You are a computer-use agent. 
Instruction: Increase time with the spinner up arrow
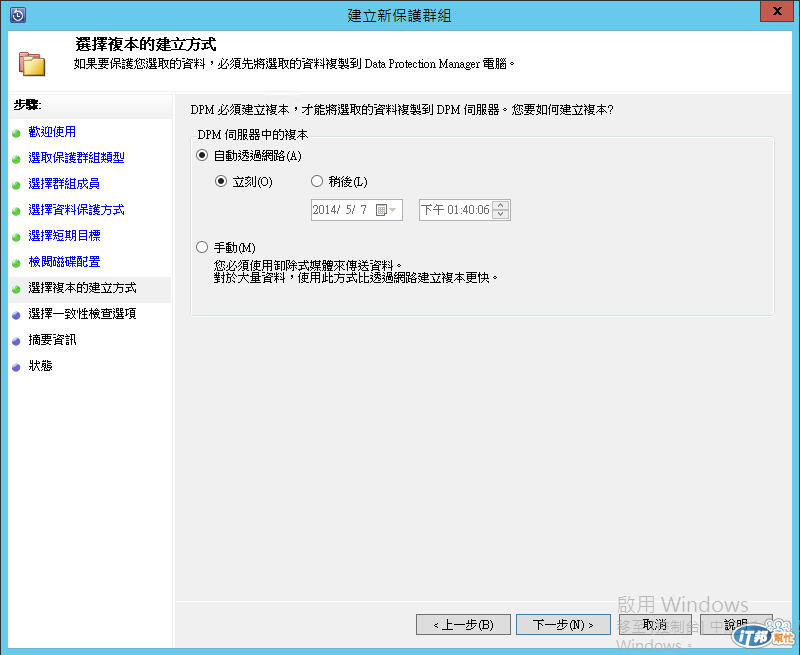pos(501,205)
